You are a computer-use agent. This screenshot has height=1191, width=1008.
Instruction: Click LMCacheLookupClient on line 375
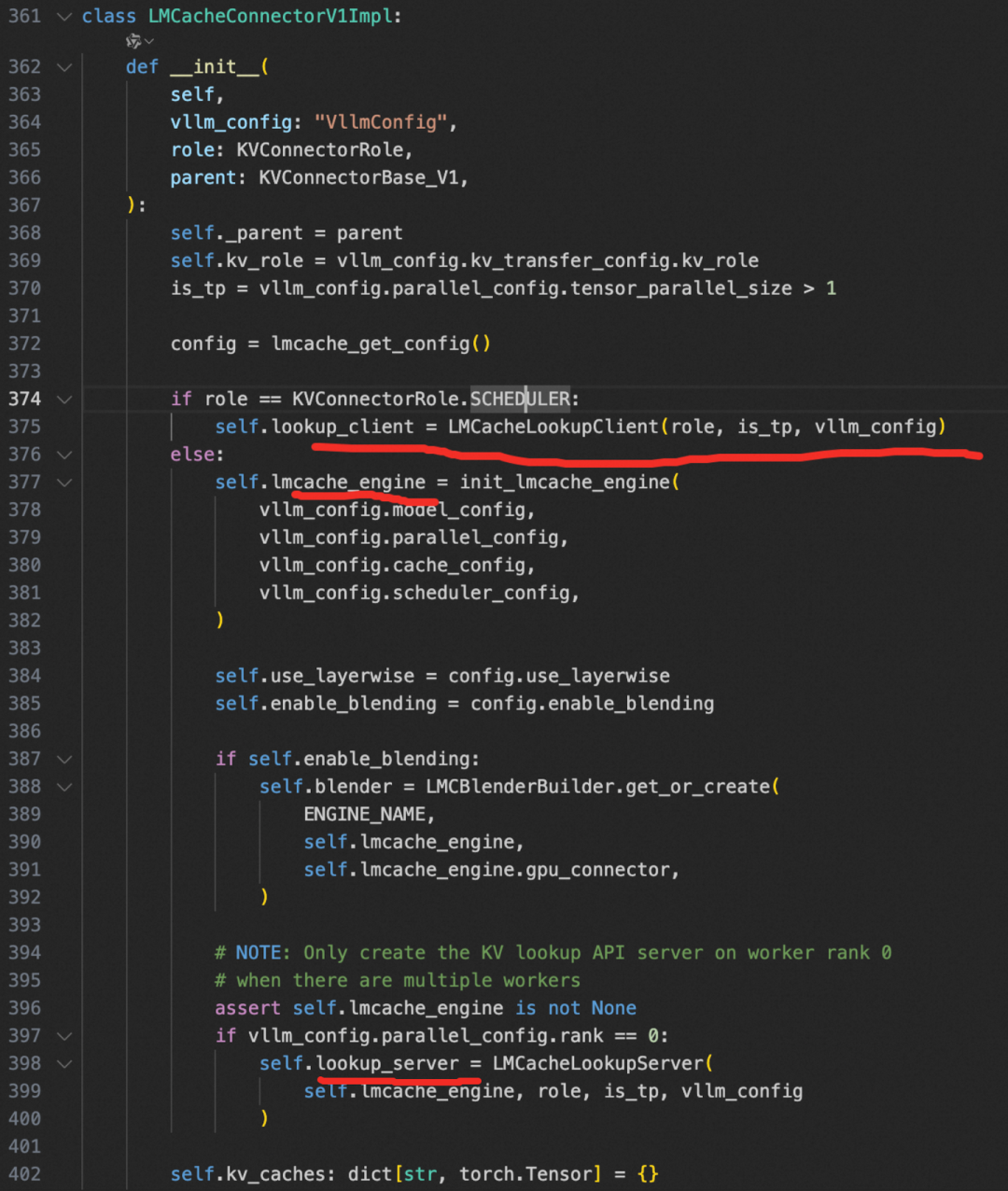pos(553,427)
